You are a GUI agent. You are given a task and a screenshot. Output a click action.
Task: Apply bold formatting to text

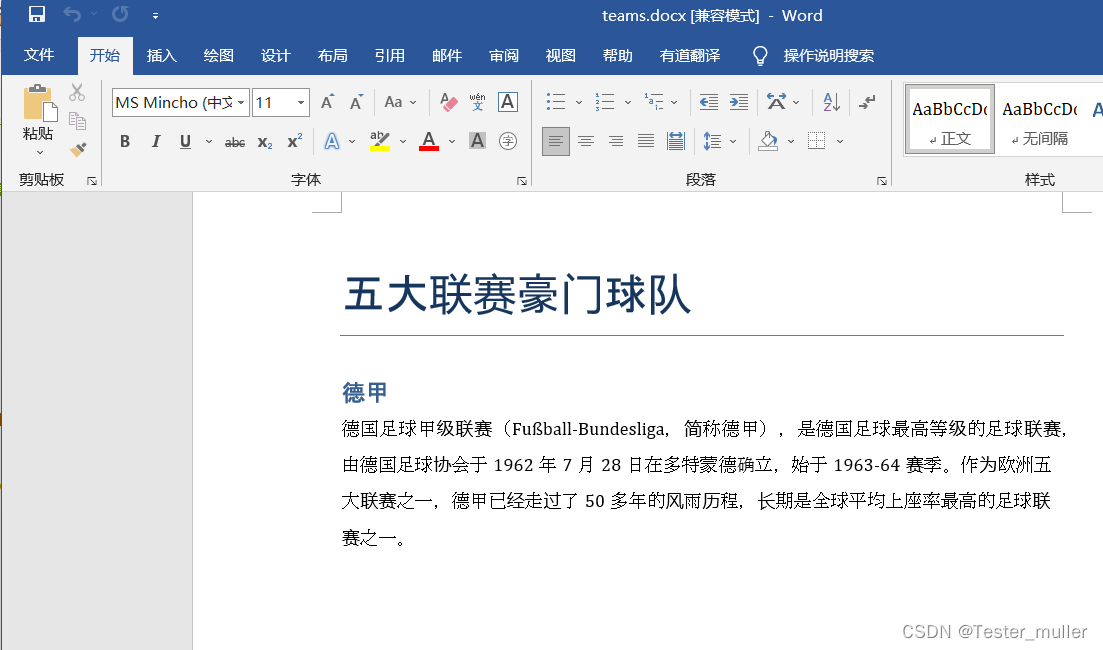pos(124,141)
